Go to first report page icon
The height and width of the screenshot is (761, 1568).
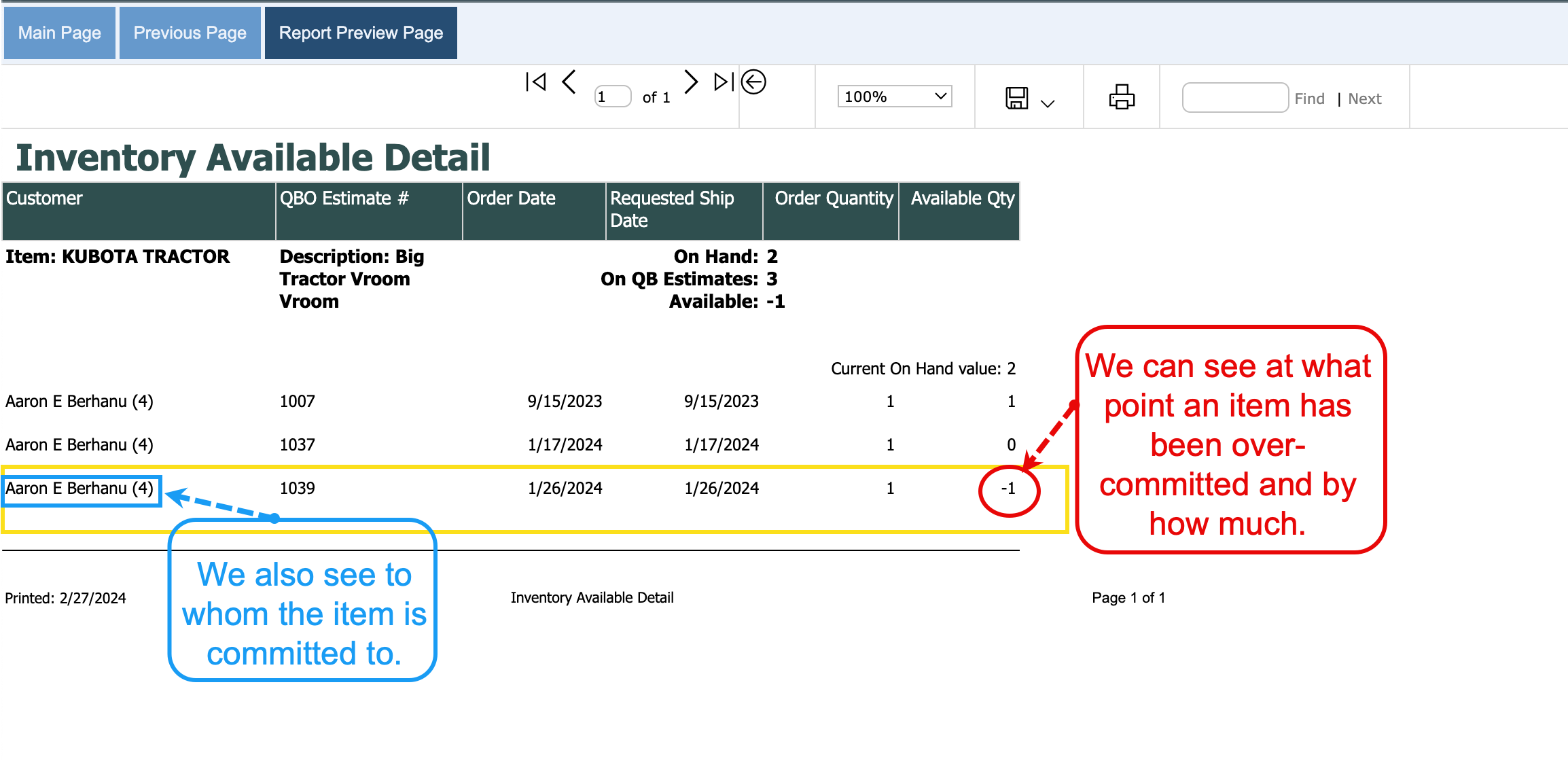[536, 82]
